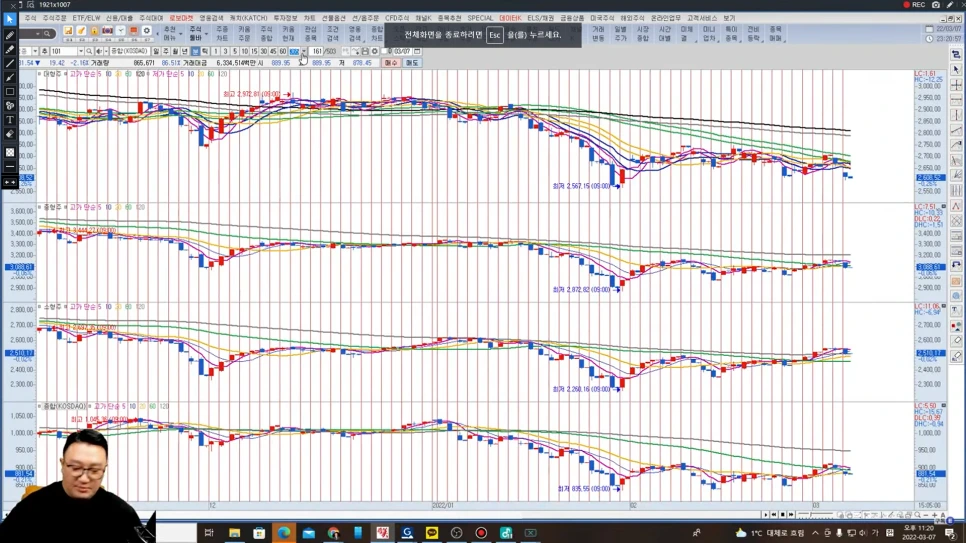Select the 30-minute interval button

[x=264, y=51]
